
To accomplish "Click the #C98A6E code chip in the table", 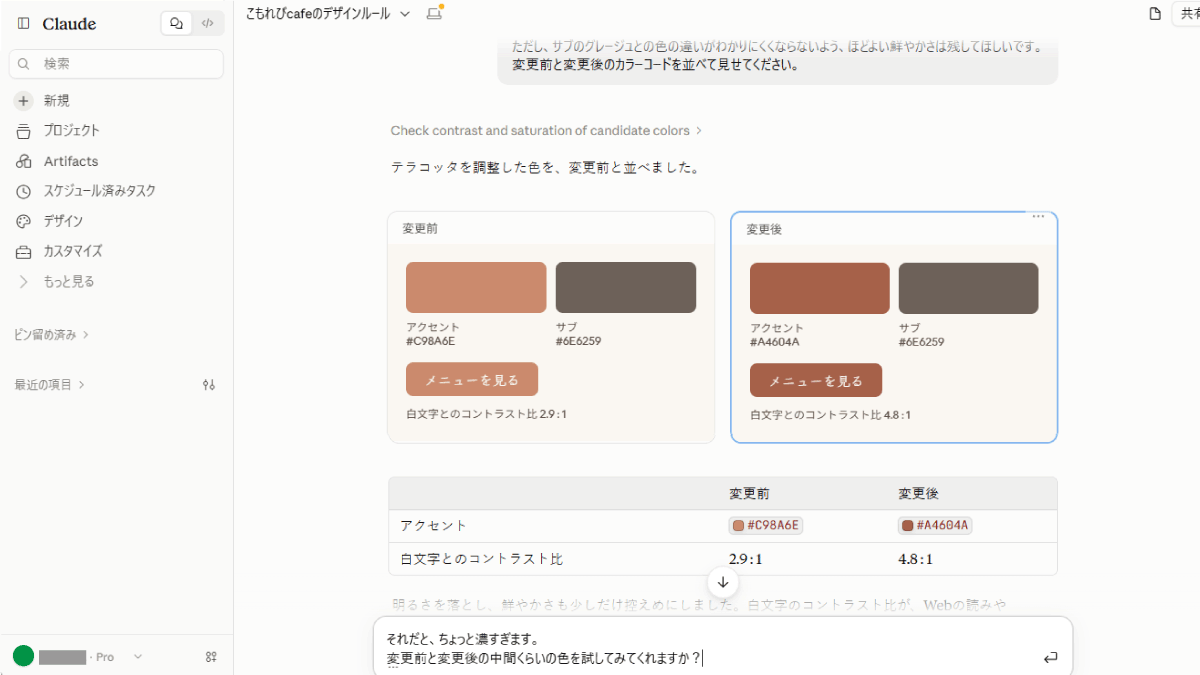I will [767, 526].
